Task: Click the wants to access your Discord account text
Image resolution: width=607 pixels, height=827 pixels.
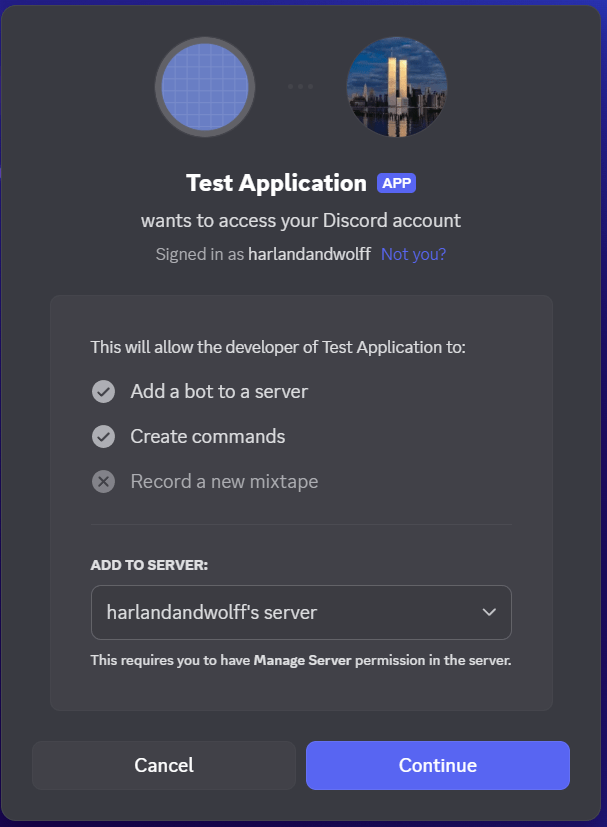Action: click(x=301, y=220)
